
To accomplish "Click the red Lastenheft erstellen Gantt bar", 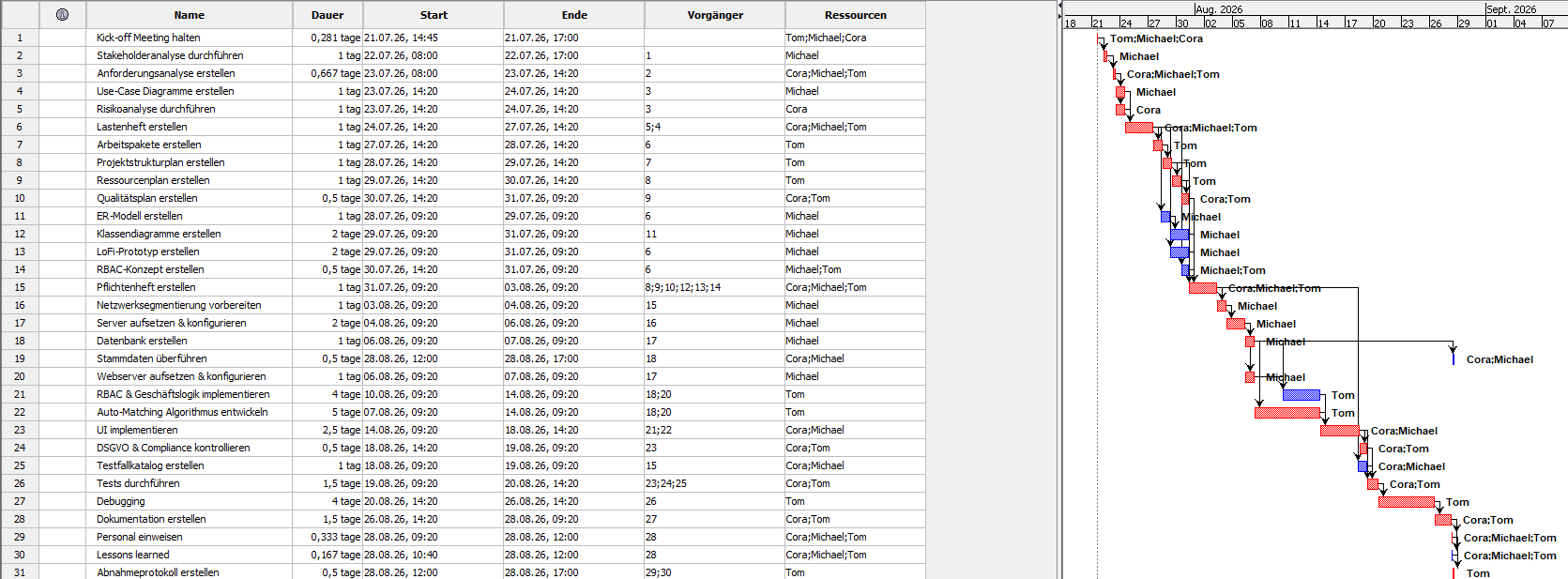I will (x=1139, y=128).
